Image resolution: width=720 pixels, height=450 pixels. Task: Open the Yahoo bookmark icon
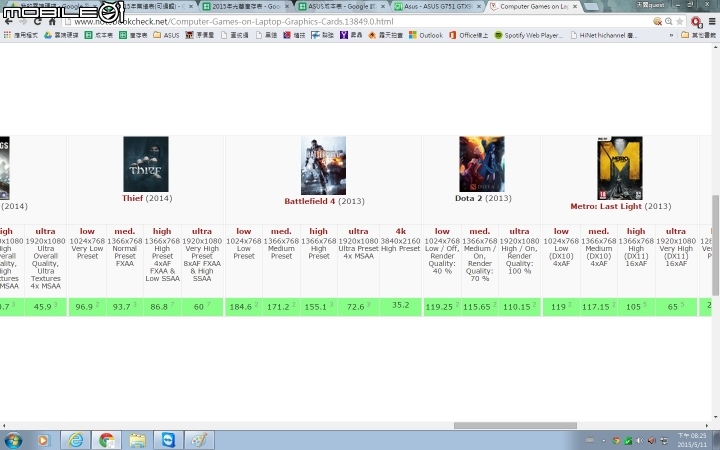click(x=344, y=35)
